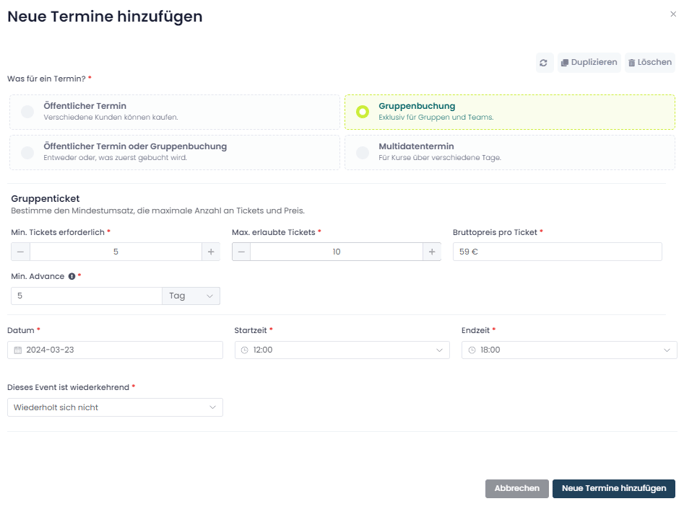Open the Wiederholt sich nicht dropdown
Viewport: 684px width, 509px height.
coord(115,407)
